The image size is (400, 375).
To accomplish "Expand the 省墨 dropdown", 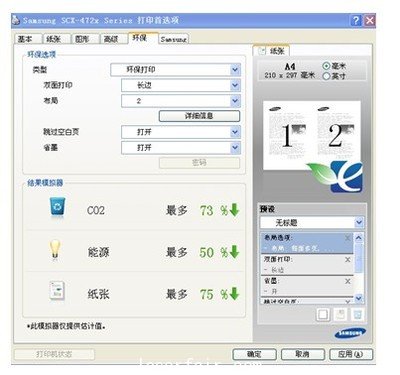I will coord(181,147).
